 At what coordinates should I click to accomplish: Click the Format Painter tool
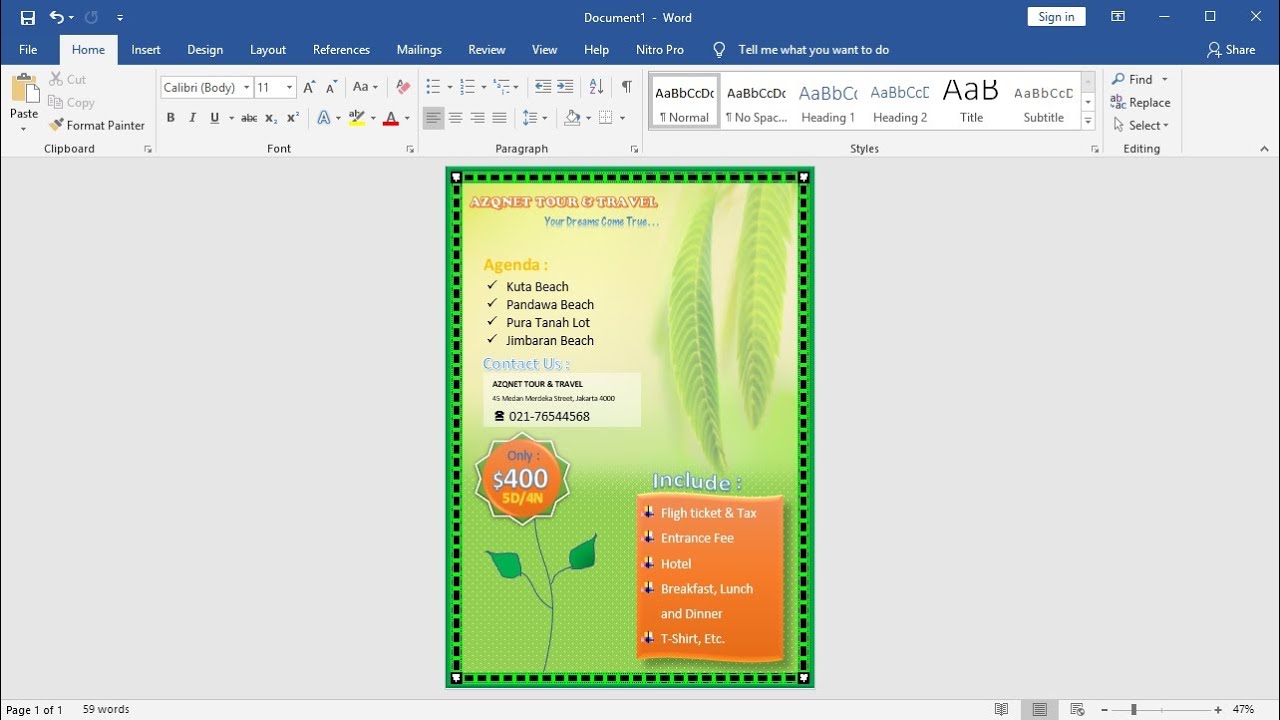point(97,125)
